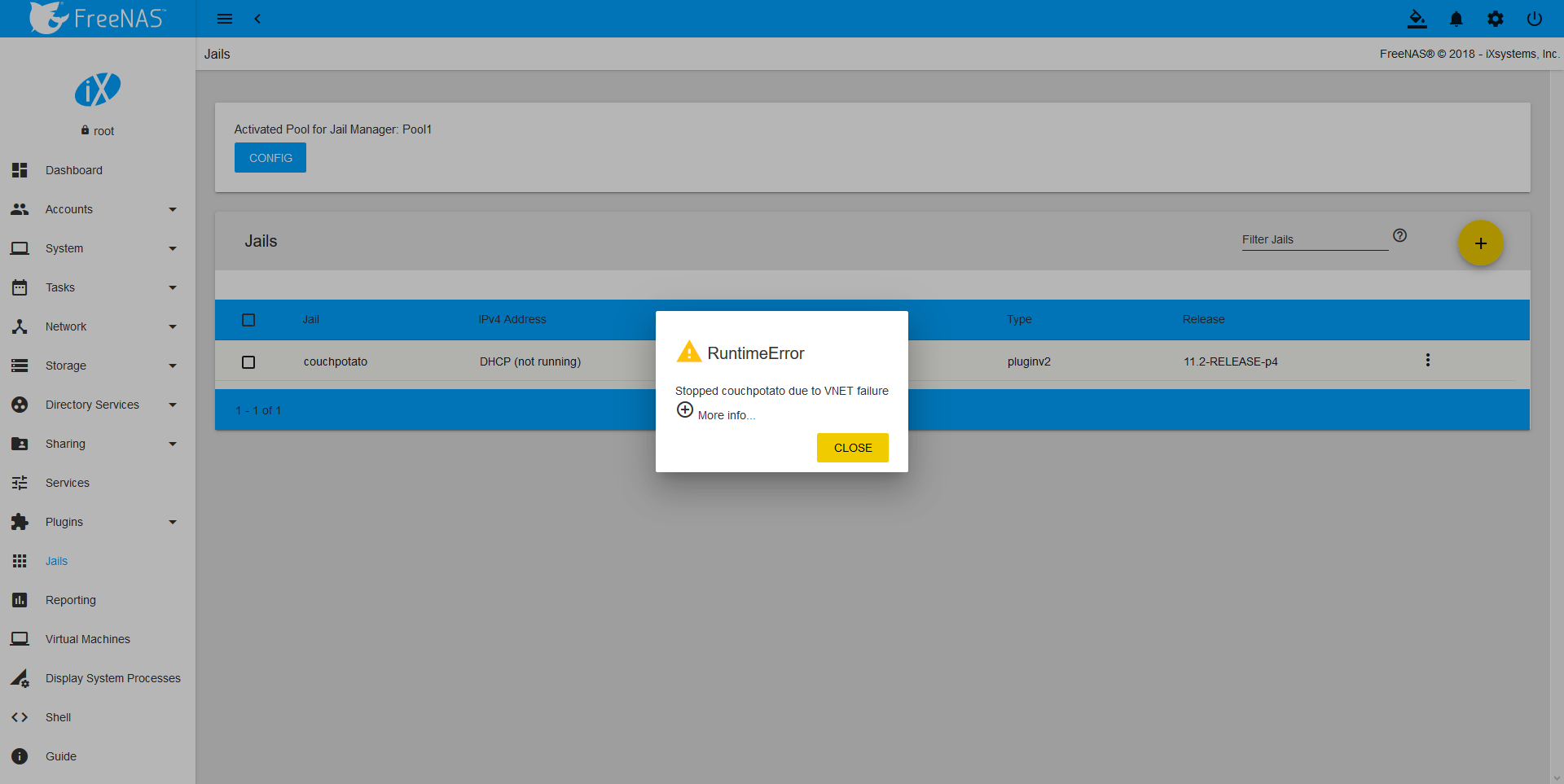Image resolution: width=1564 pixels, height=784 pixels.
Task: Click the yellow add jail plus button
Action: [x=1480, y=243]
